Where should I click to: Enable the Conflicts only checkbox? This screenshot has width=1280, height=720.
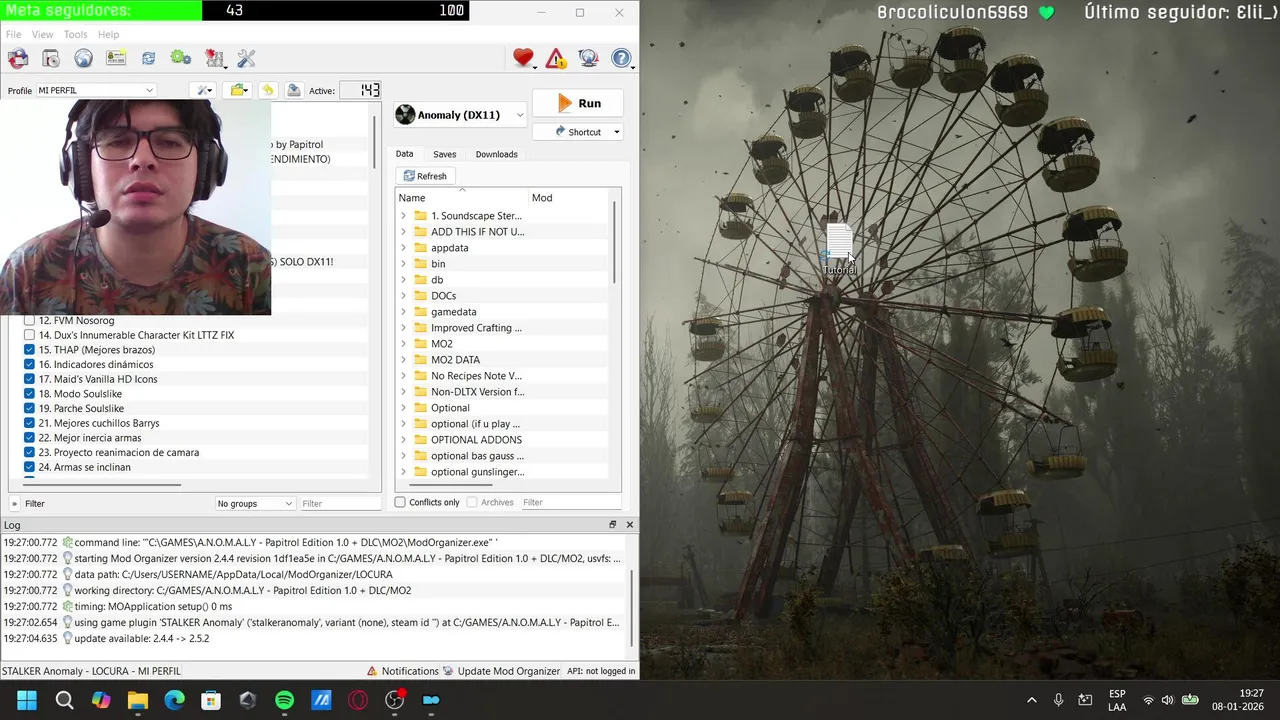[400, 502]
